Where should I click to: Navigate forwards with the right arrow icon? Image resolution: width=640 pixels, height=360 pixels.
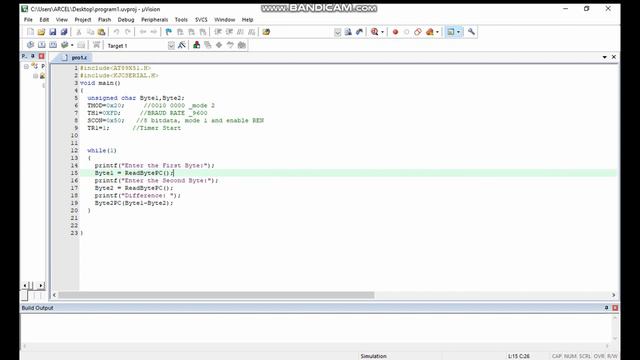[154, 32]
